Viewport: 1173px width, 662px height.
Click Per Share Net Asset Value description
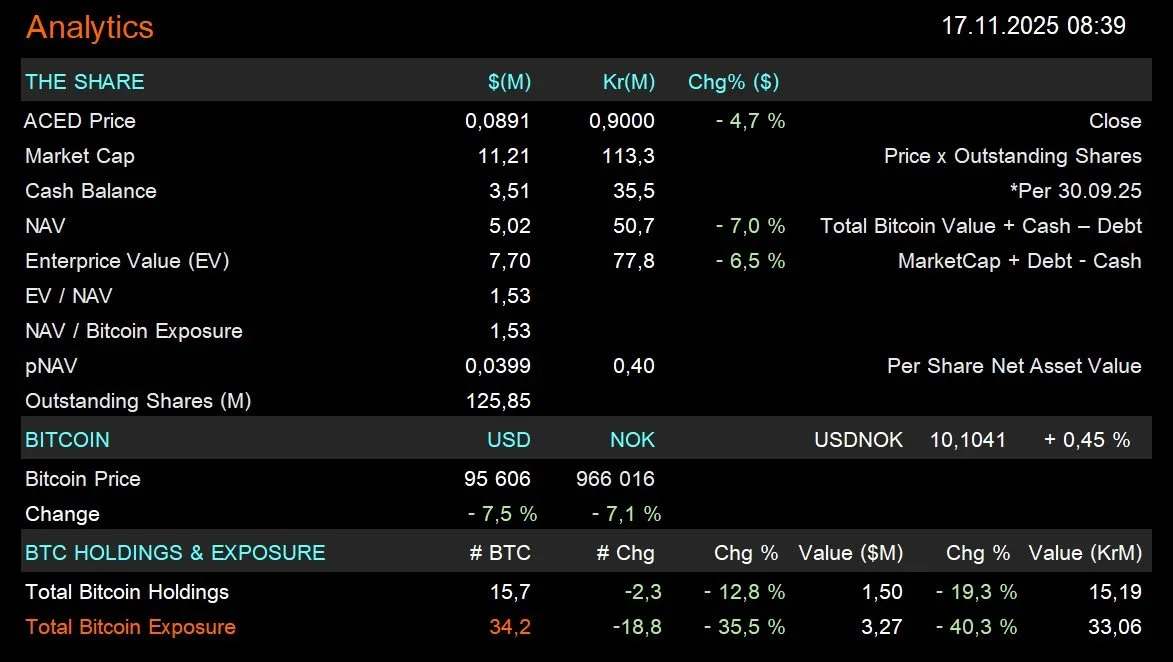click(x=1014, y=366)
